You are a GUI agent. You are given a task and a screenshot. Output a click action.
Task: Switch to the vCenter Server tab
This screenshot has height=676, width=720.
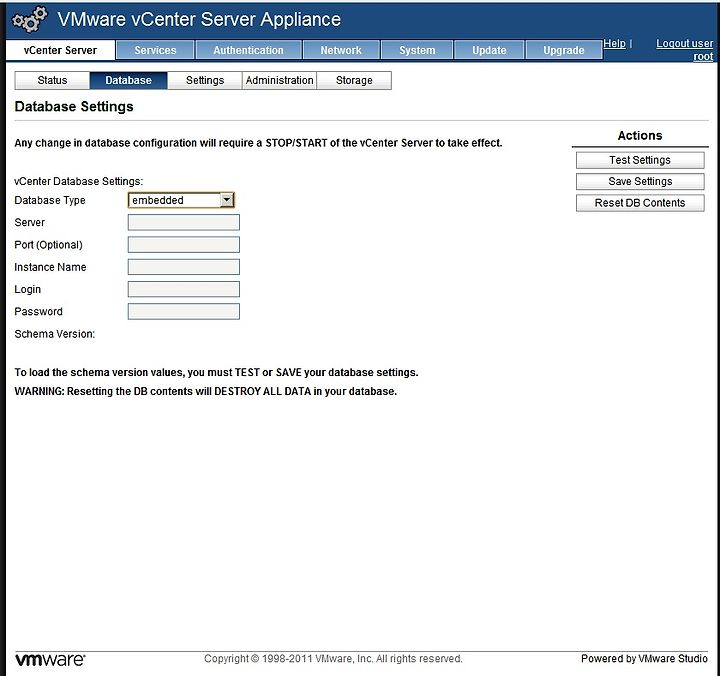60,50
